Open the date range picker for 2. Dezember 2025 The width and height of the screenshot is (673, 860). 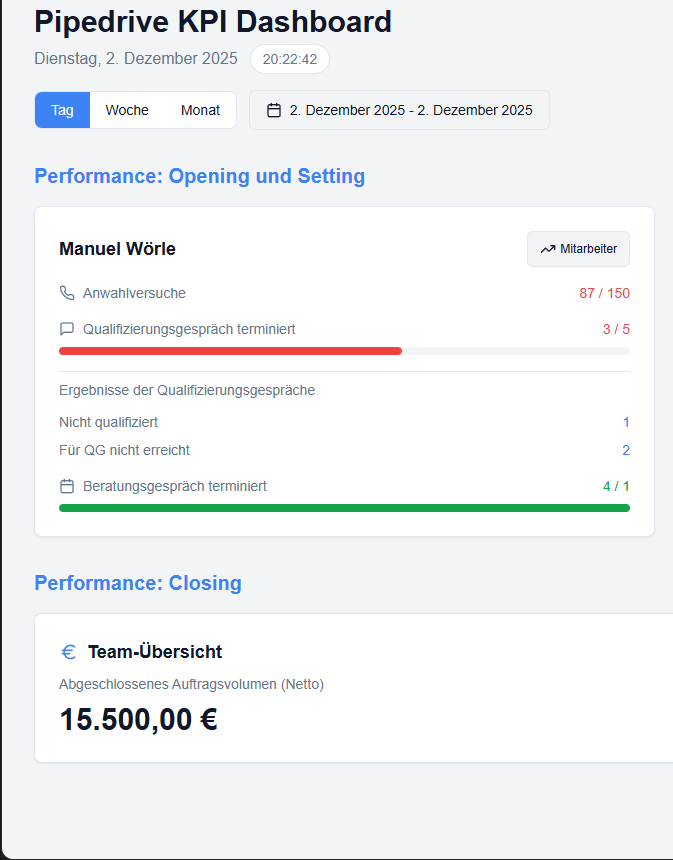(x=398, y=110)
